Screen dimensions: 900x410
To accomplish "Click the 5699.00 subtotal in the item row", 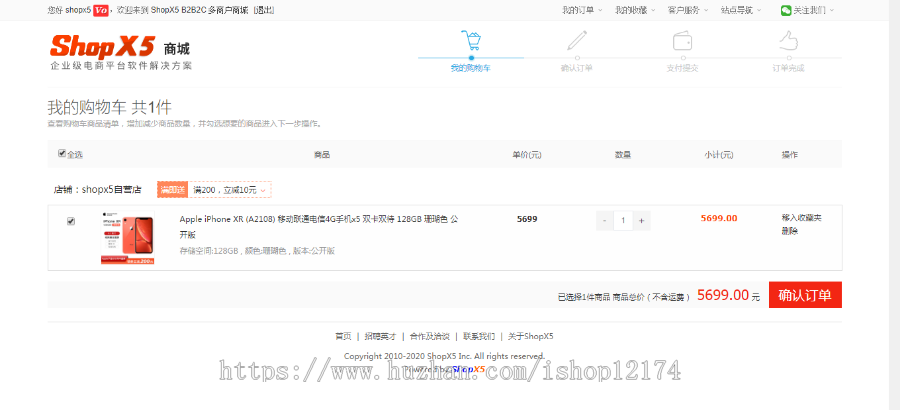I will coord(719,218).
